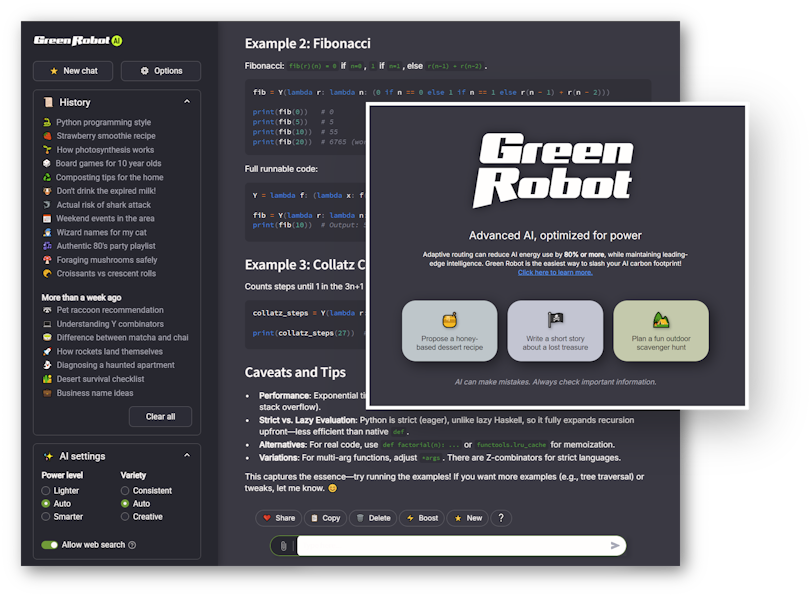Click the message input field
Screen dimensions: 812x597
pyautogui.click(x=451, y=546)
